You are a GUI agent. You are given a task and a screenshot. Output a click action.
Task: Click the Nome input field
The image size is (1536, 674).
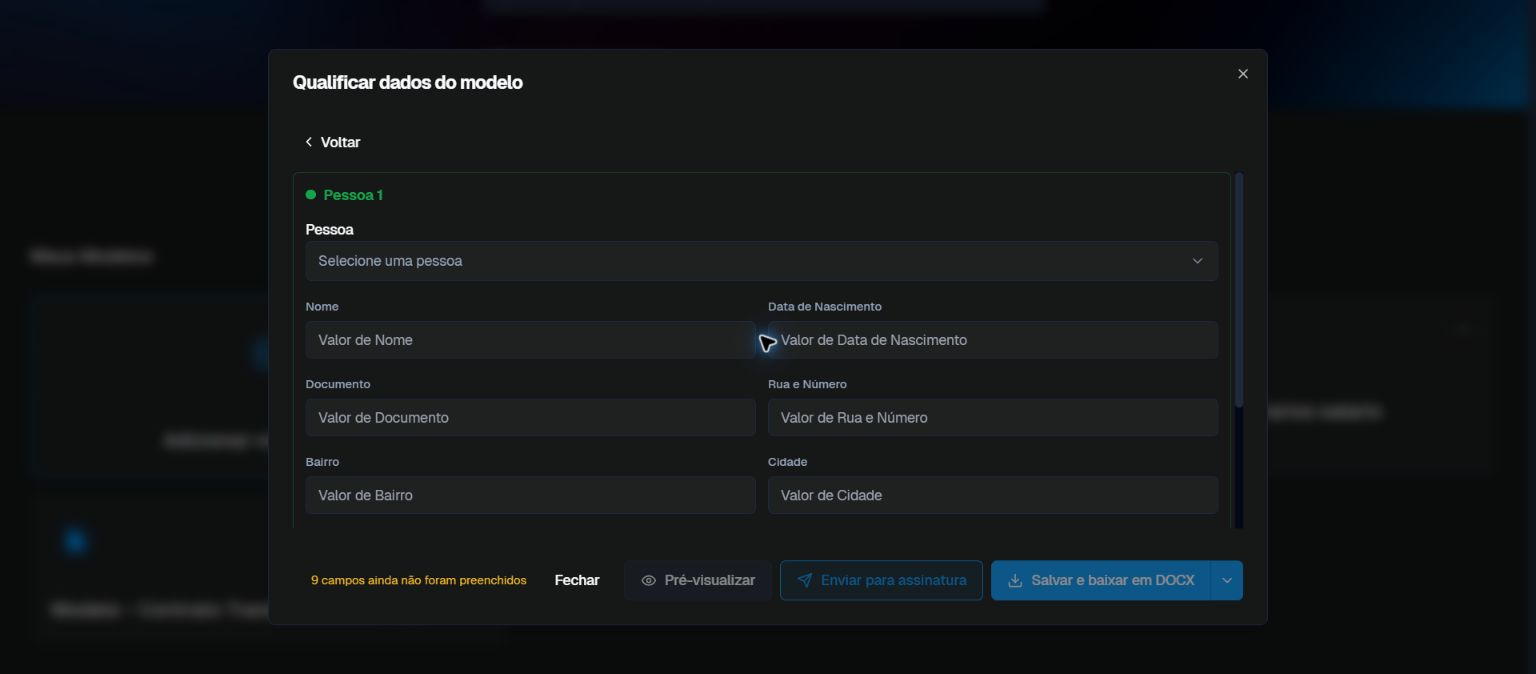pos(530,340)
